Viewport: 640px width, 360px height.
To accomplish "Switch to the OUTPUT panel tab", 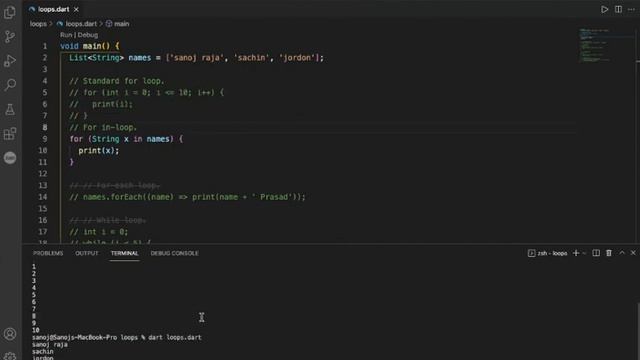I will (87, 253).
